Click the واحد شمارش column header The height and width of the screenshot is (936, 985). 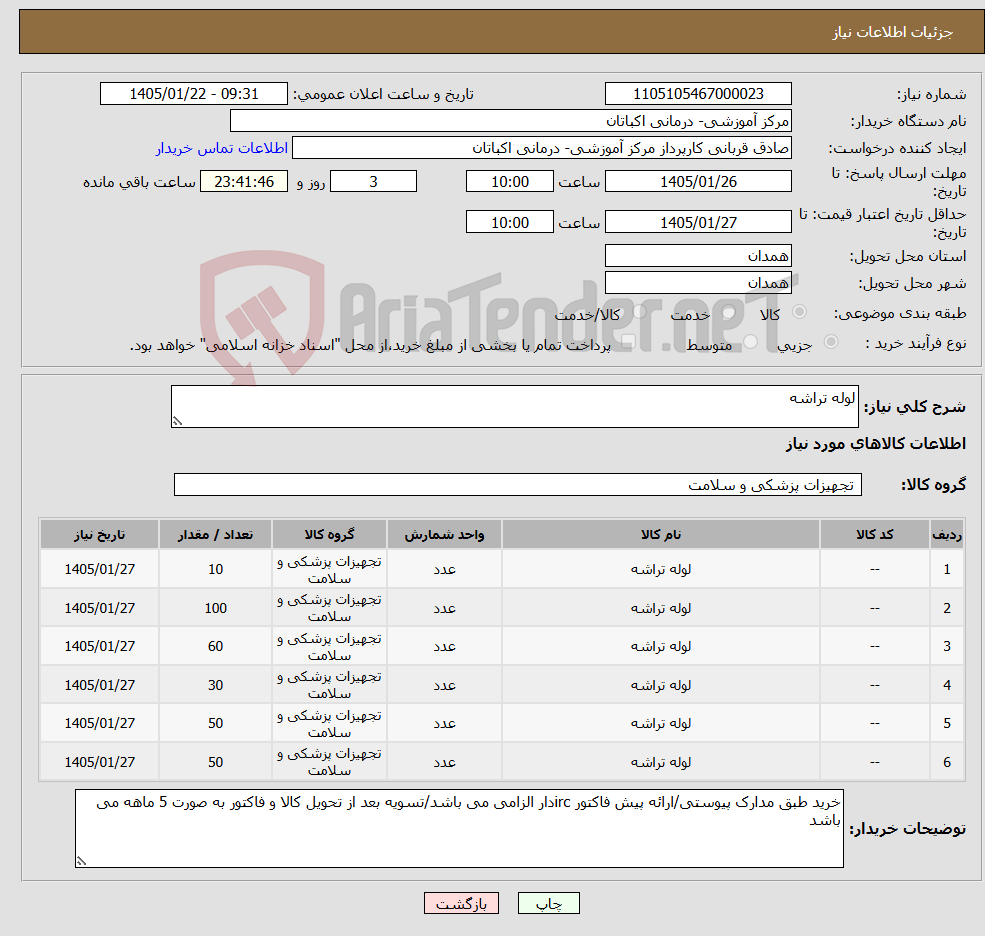[x=444, y=534]
